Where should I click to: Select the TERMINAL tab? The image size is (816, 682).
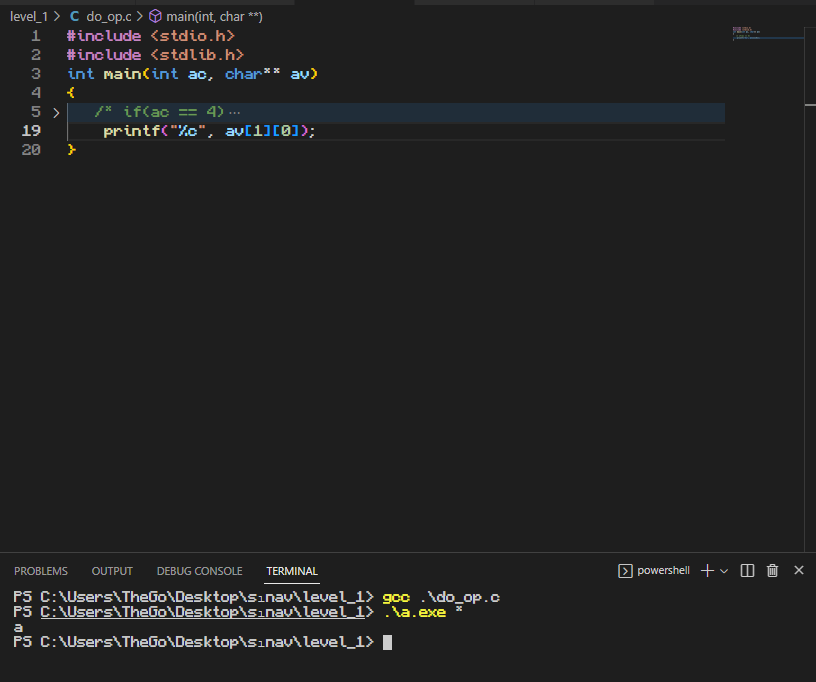click(x=292, y=571)
